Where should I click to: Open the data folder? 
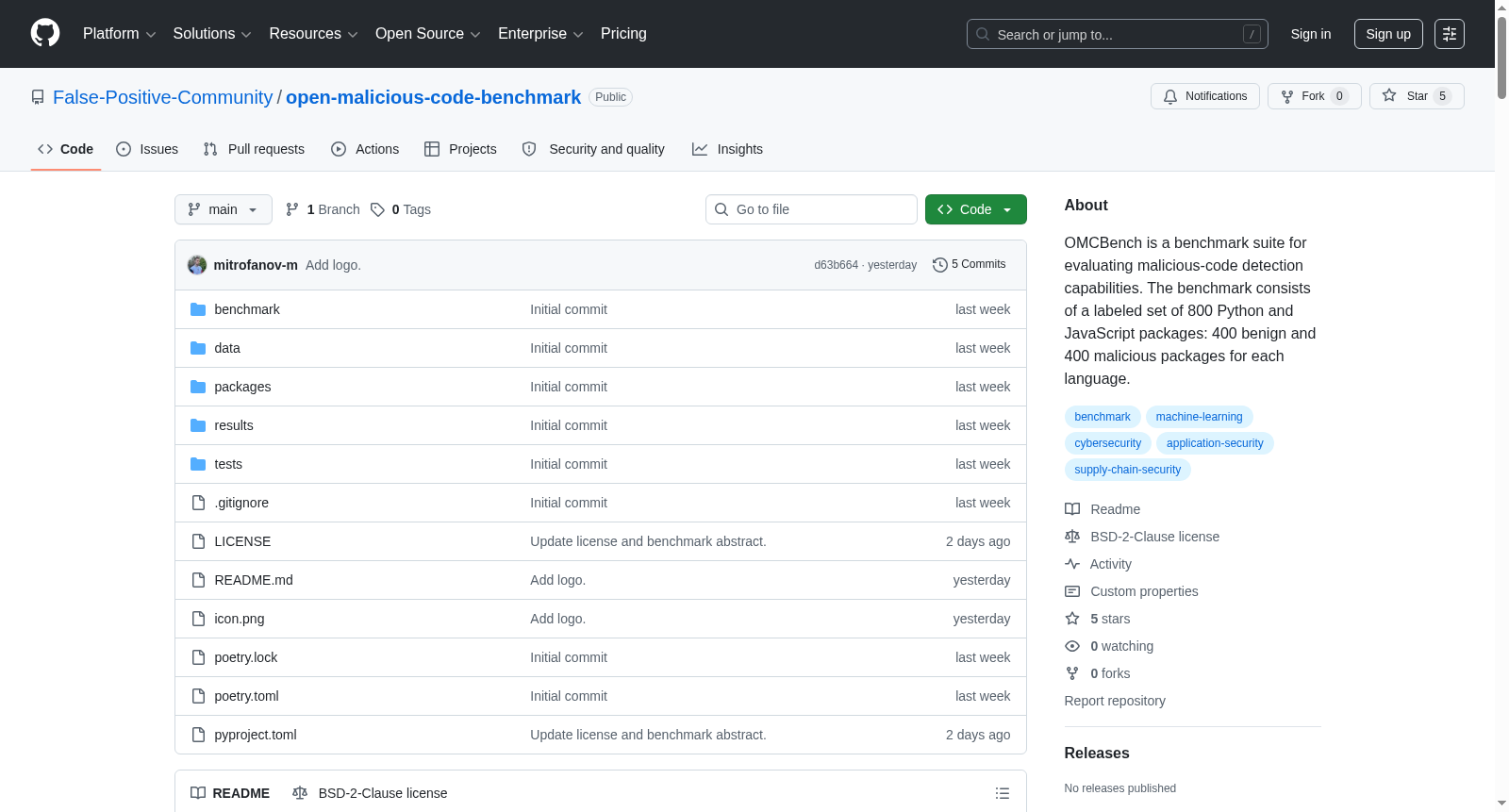(227, 348)
